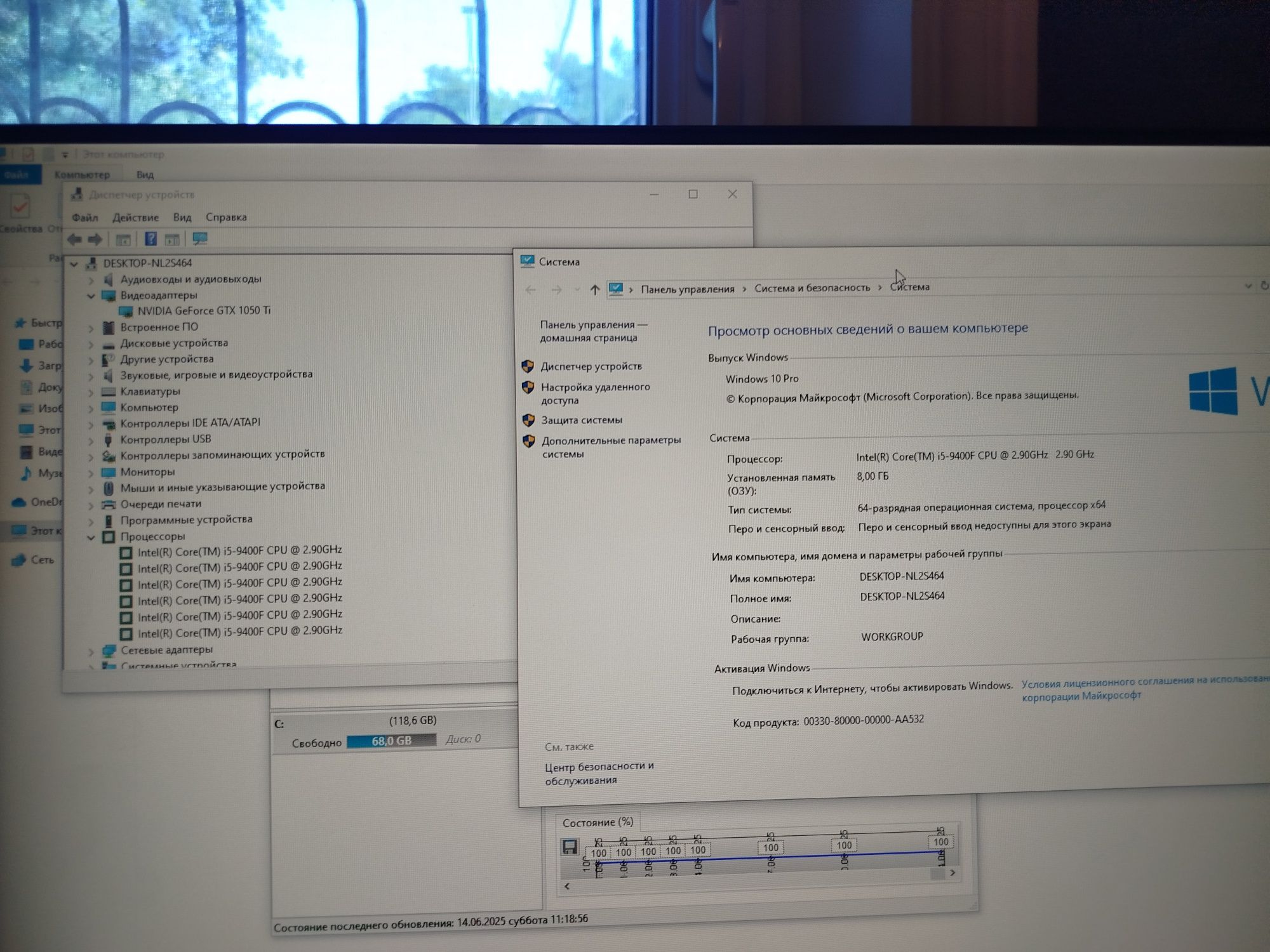
Task: Collapse Процессоры node
Action: 91,537
